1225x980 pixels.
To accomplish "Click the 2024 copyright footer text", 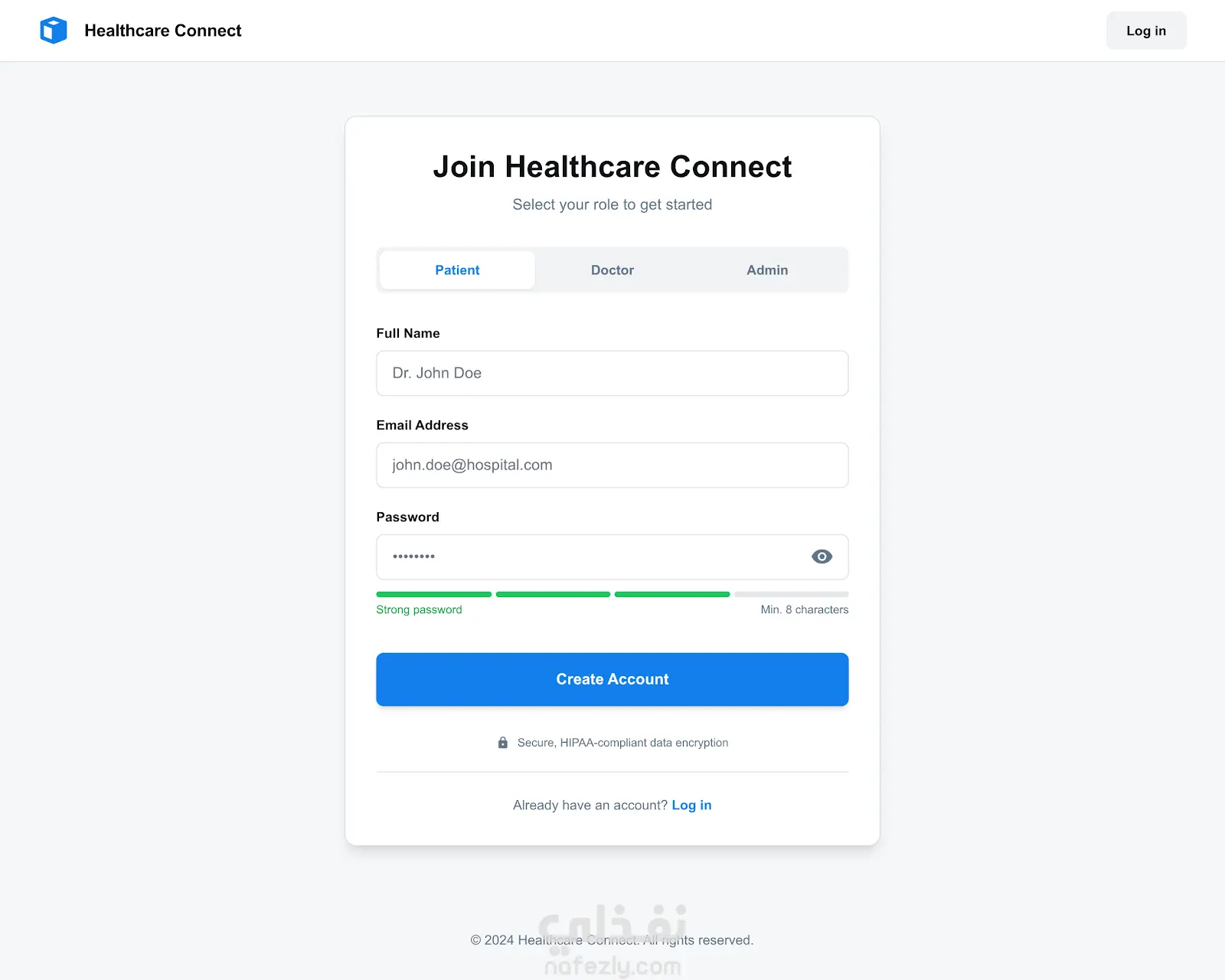I will pyautogui.click(x=612, y=940).
